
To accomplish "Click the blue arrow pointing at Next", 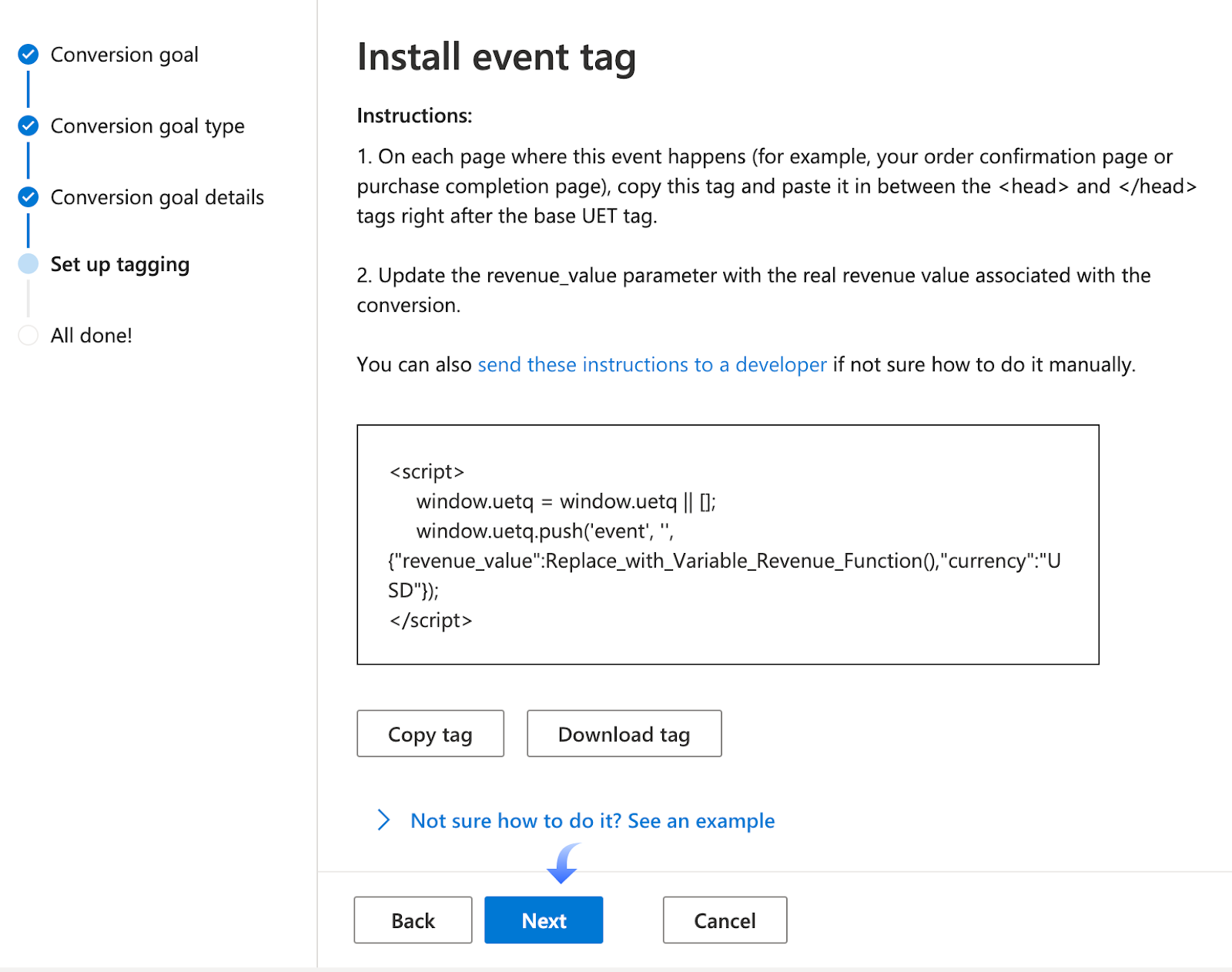I will tap(564, 863).
